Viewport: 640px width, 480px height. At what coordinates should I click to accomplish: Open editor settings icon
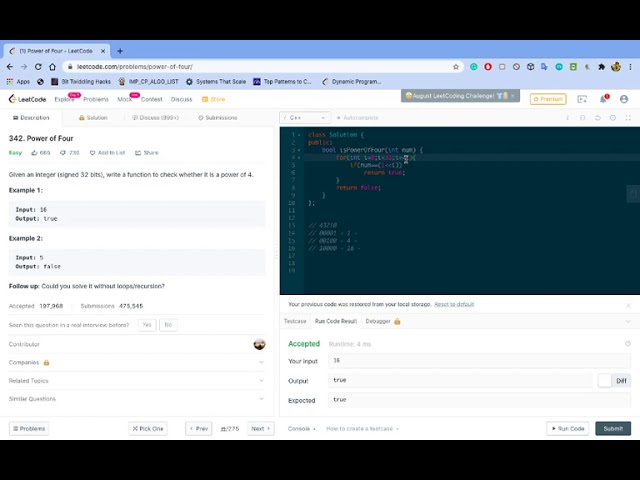click(613, 118)
